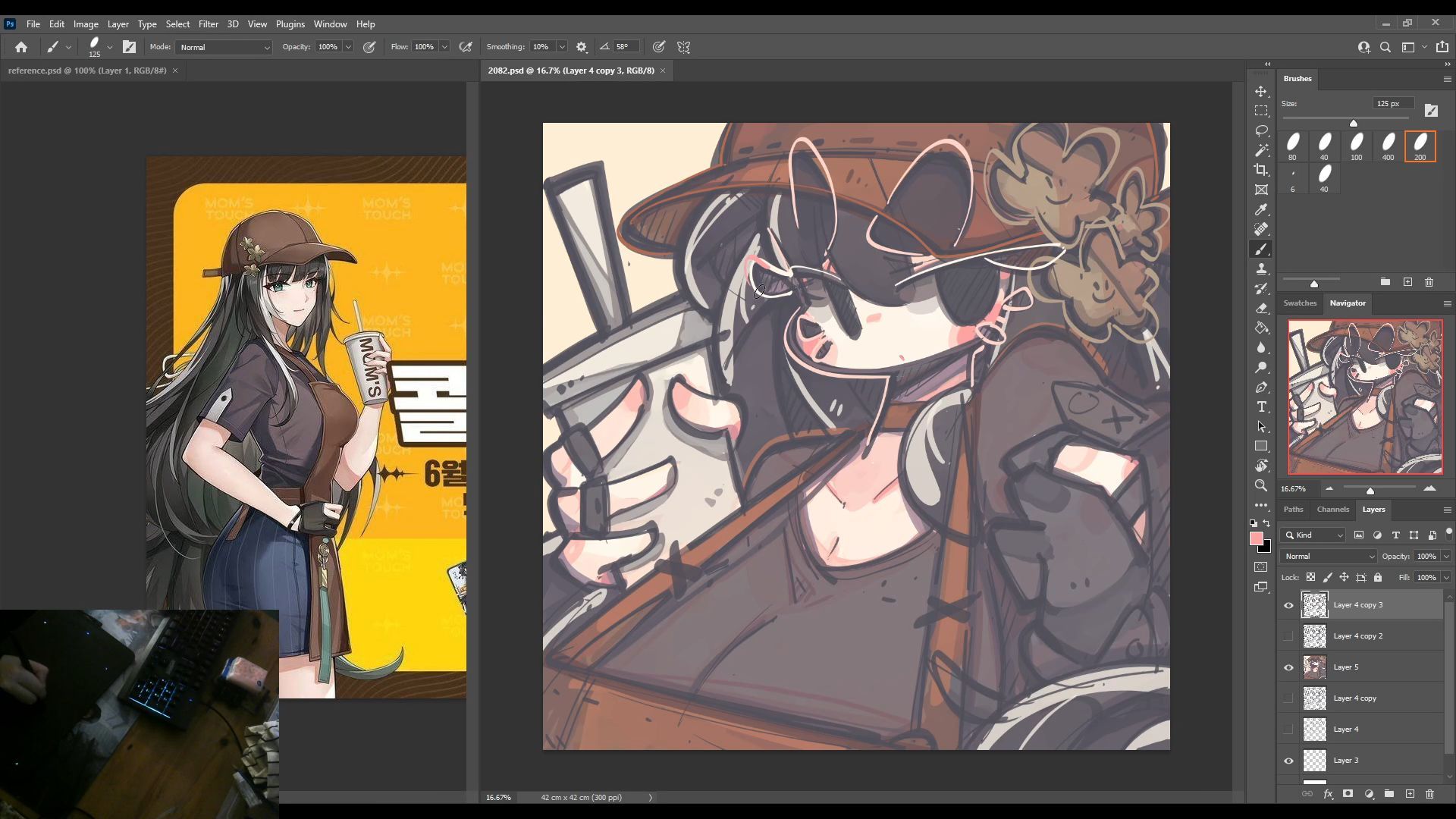Select the Blur tool
Screen dimensions: 1456x819
1261,347
